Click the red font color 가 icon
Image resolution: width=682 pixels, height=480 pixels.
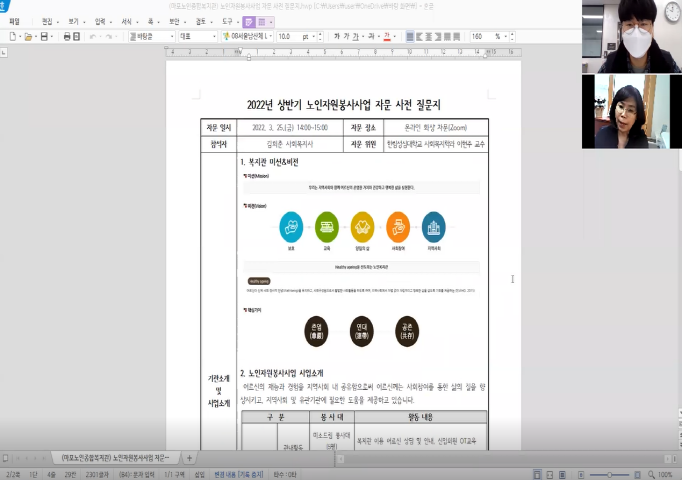tap(387, 37)
